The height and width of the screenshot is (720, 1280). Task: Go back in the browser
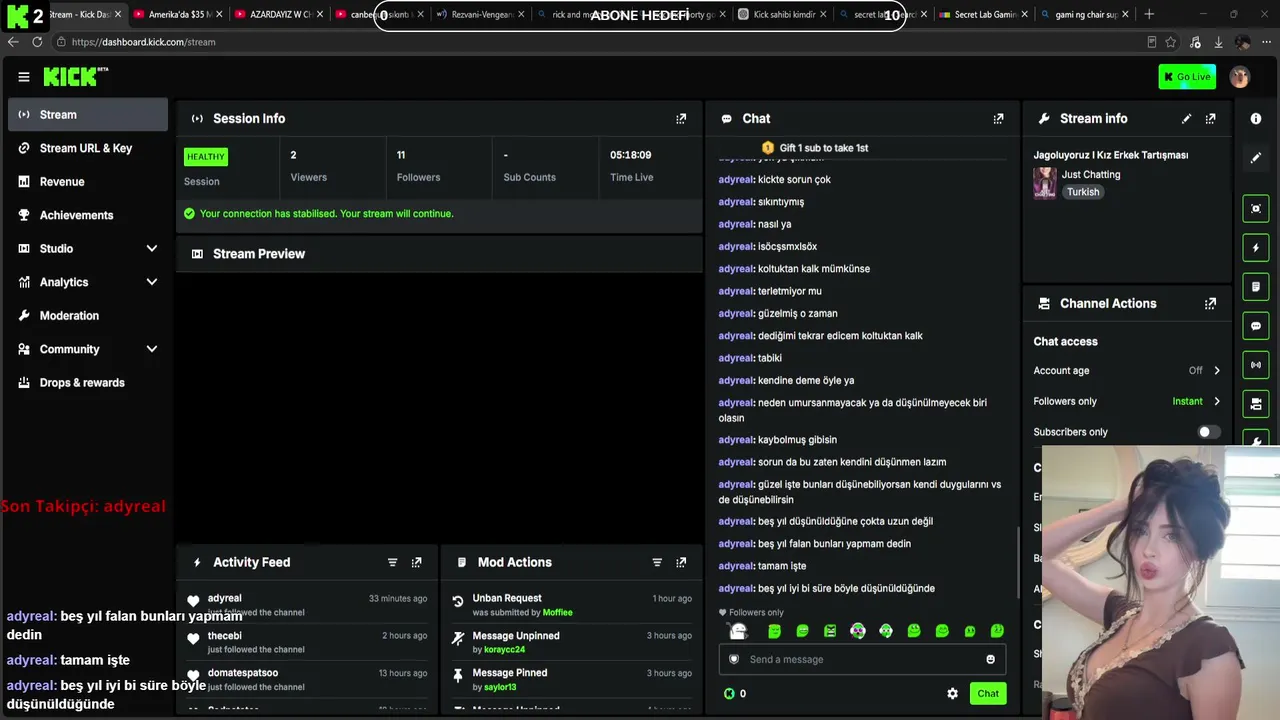point(13,42)
